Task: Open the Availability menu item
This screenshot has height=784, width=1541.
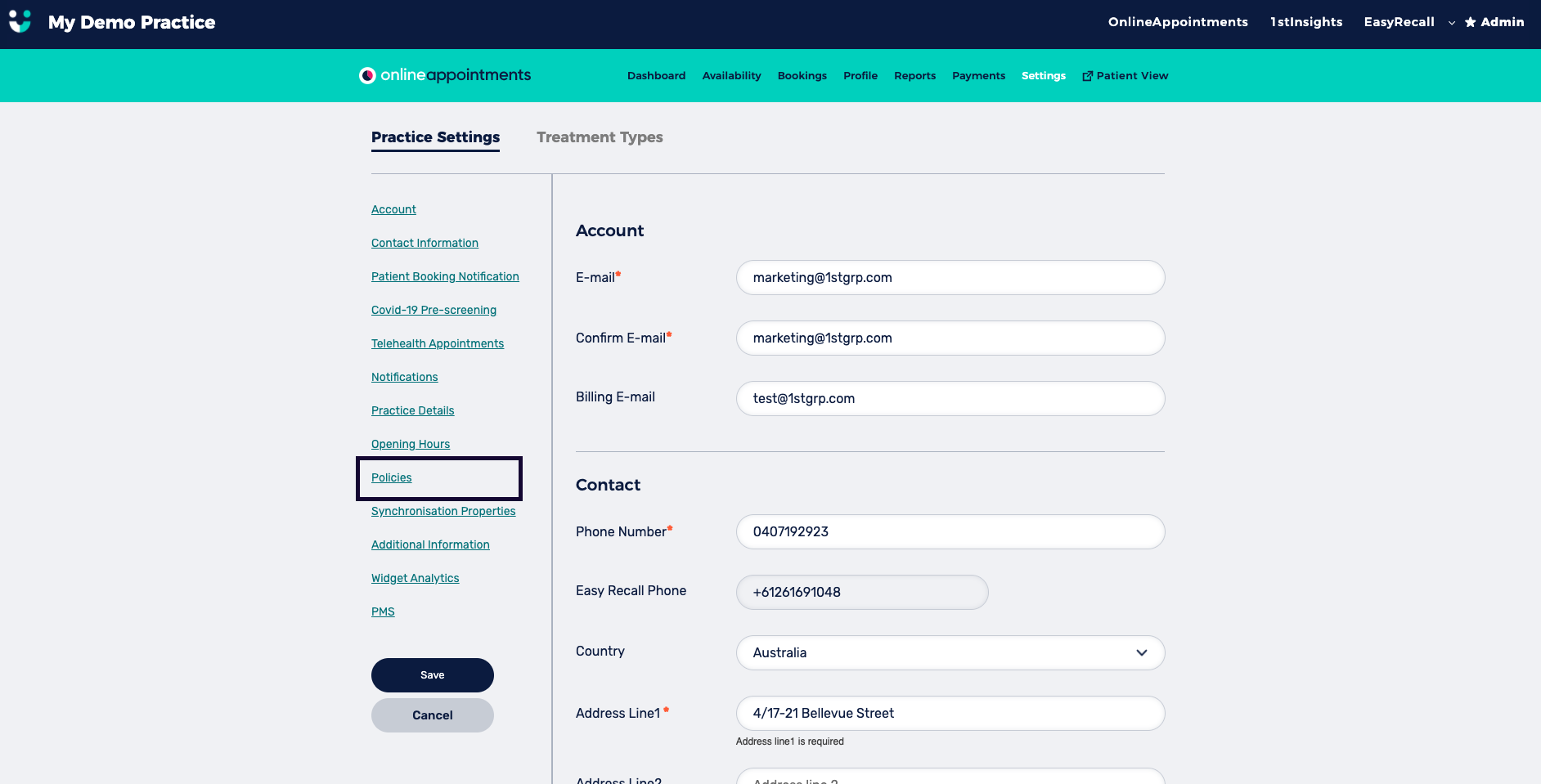Action: click(731, 76)
